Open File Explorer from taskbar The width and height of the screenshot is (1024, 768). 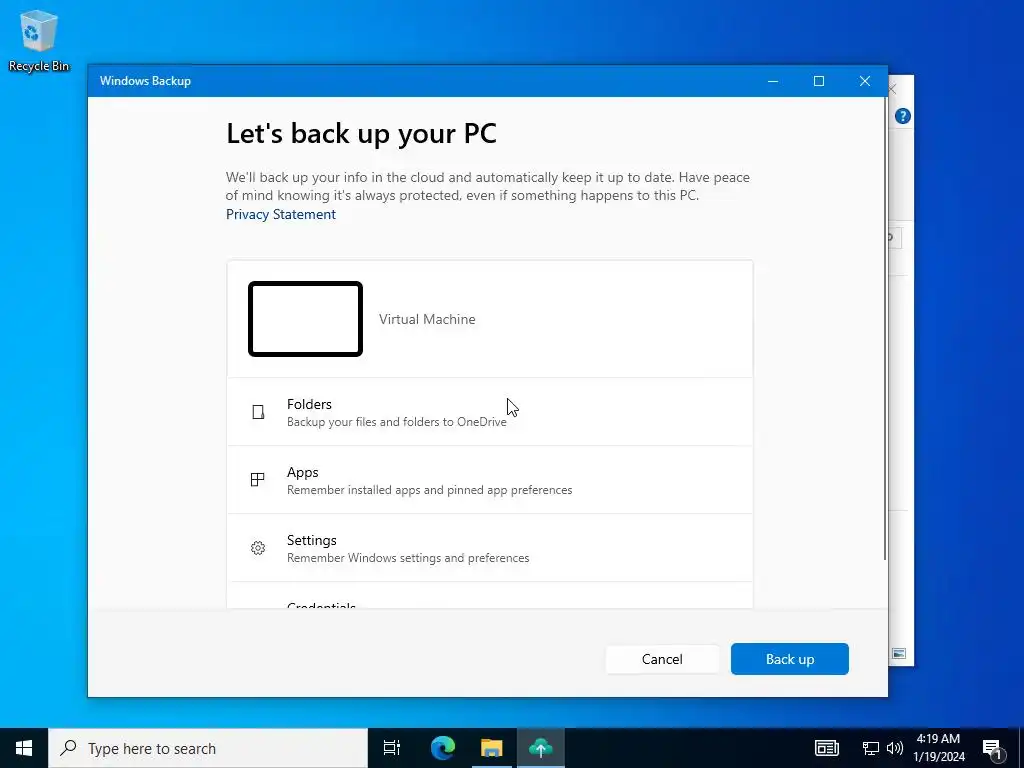point(492,748)
